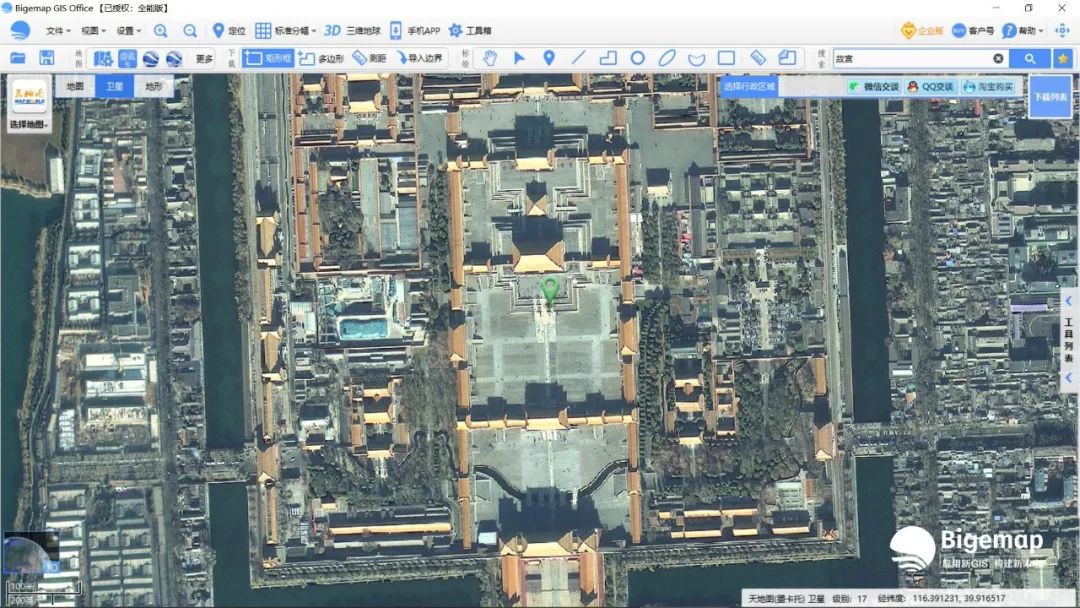Image resolution: width=1080 pixels, height=608 pixels.
Task: Select the highlighted second map source icon
Action: pyautogui.click(x=127, y=59)
